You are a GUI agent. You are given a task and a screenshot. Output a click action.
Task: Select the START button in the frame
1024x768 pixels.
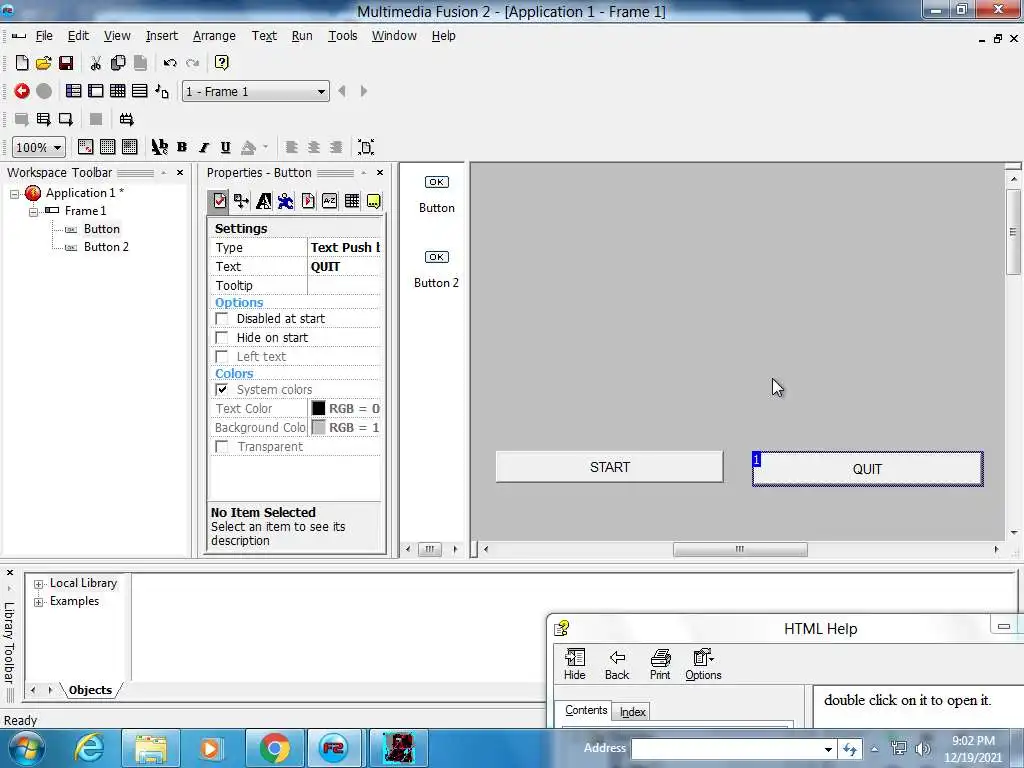tap(609, 467)
